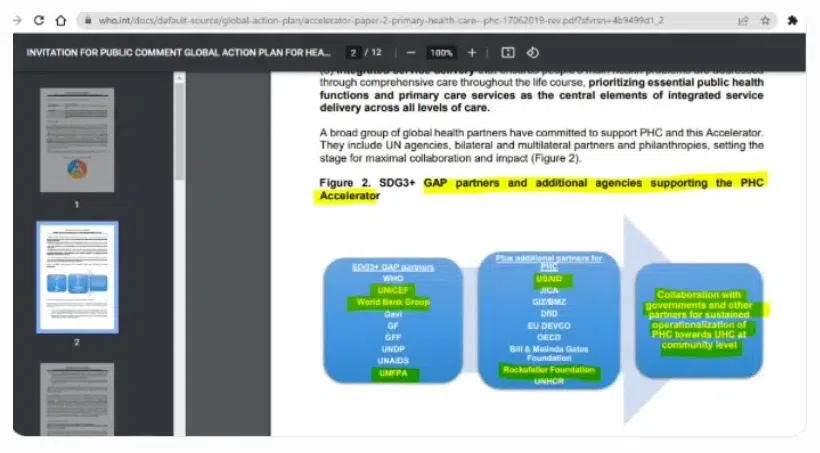Go to the browser home page icon
Viewport: 820px width, 453px height.
point(61,20)
